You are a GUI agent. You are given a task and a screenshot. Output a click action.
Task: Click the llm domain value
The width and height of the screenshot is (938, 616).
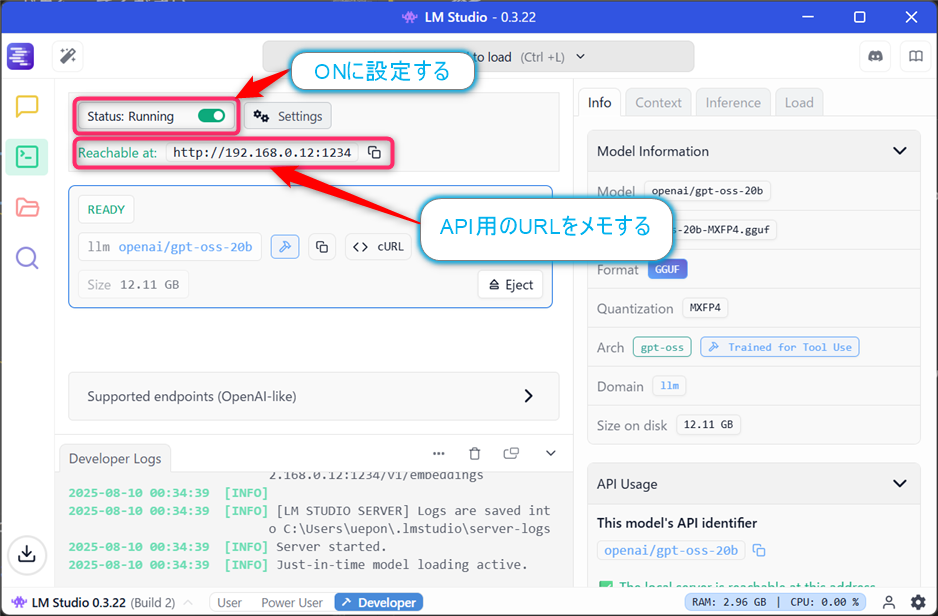[669, 386]
